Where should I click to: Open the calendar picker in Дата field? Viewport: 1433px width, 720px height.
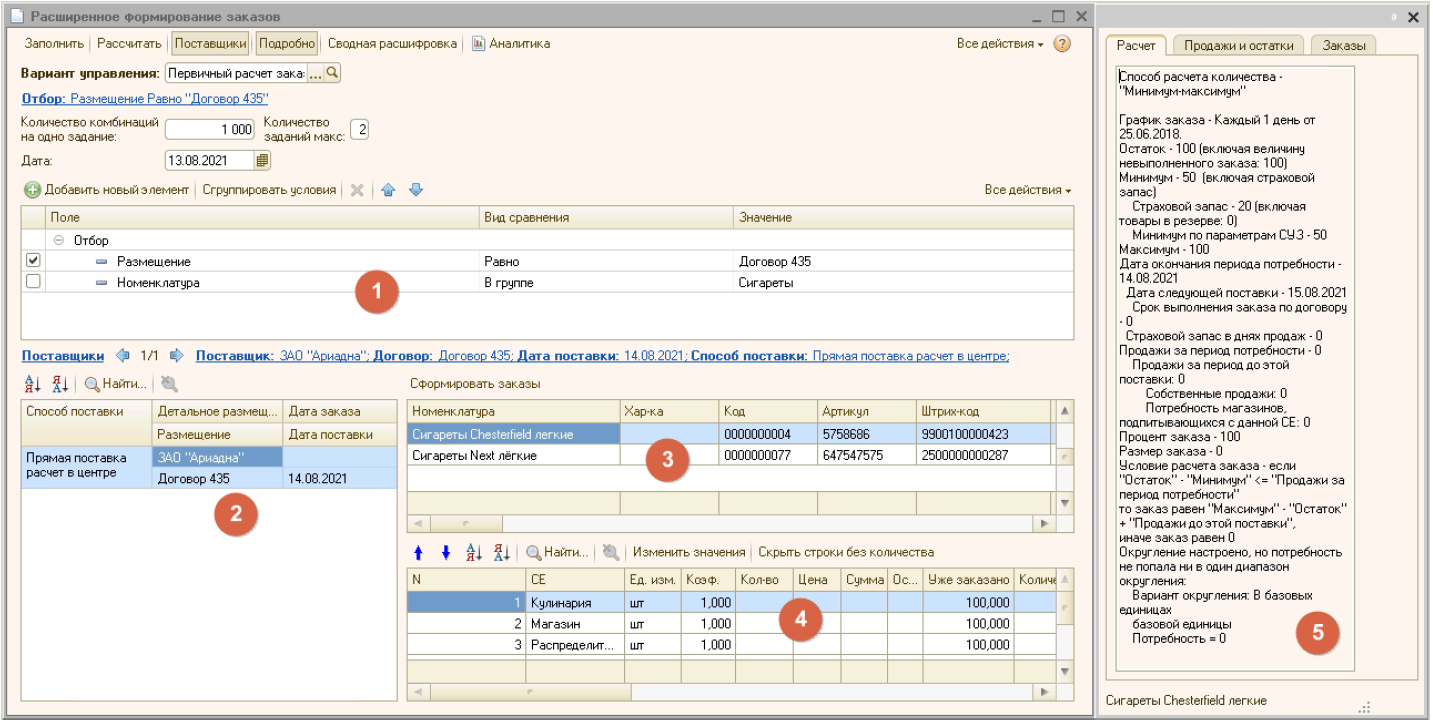click(x=262, y=160)
